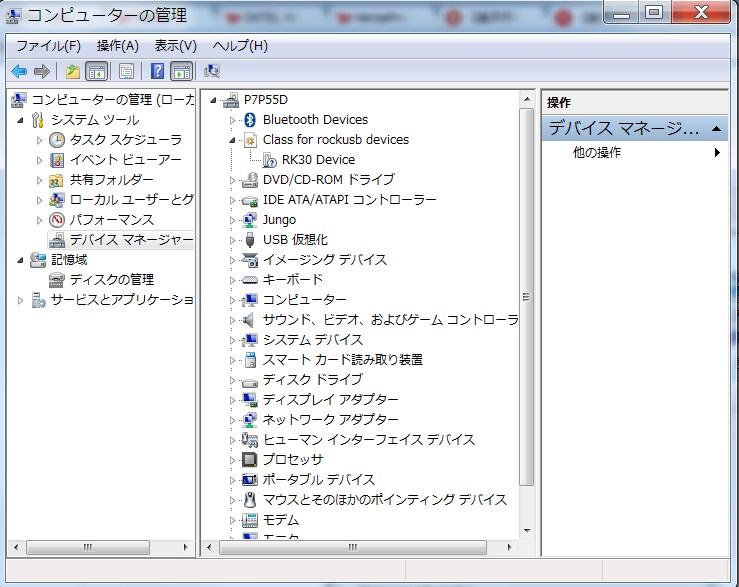
Task: Open the ファイル(F) menu
Action: pyautogui.click(x=48, y=46)
